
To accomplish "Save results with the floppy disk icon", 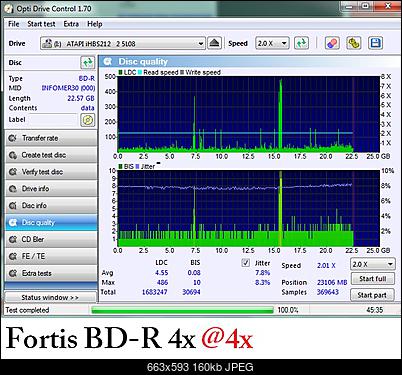I will [375, 43].
